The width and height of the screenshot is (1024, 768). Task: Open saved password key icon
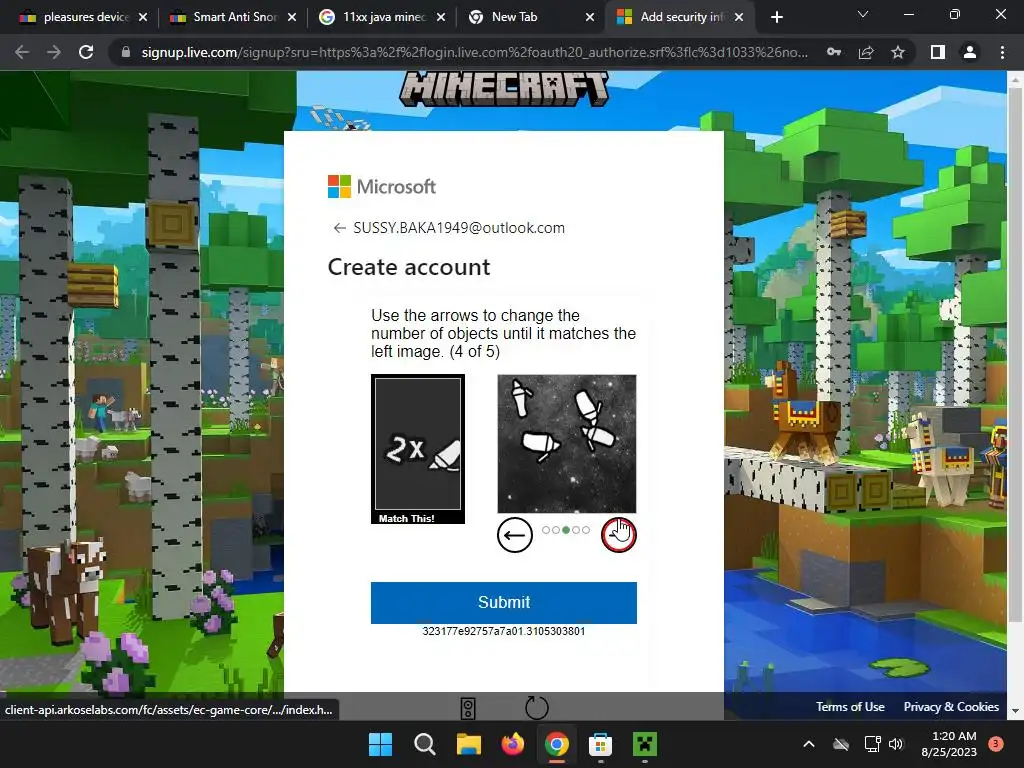click(834, 52)
